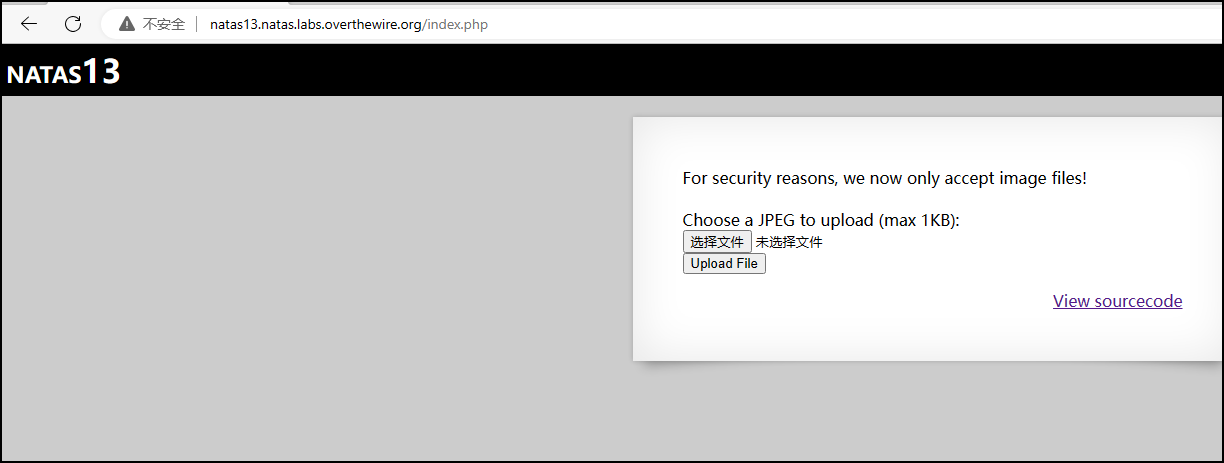Click the browser back arrow

[x=29, y=24]
